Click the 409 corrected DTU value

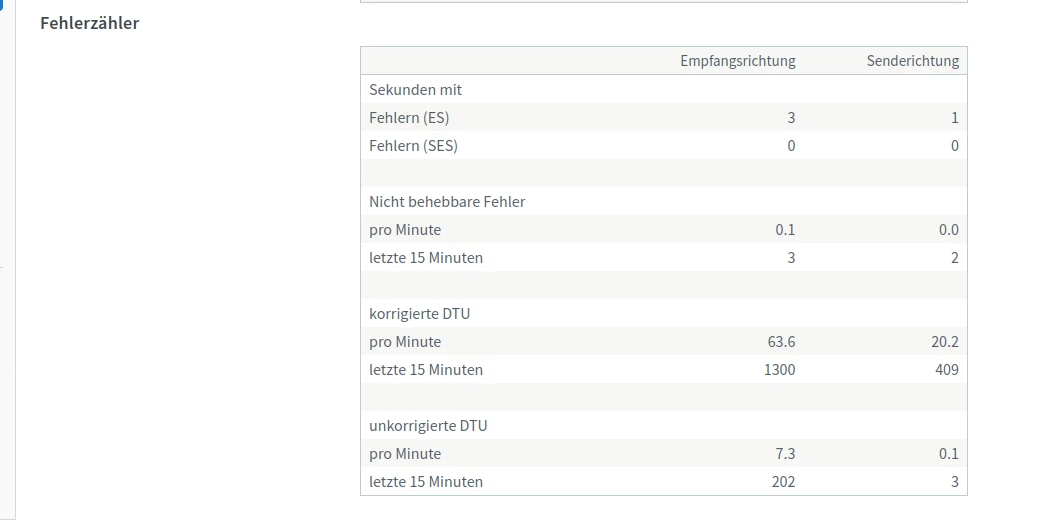946,370
